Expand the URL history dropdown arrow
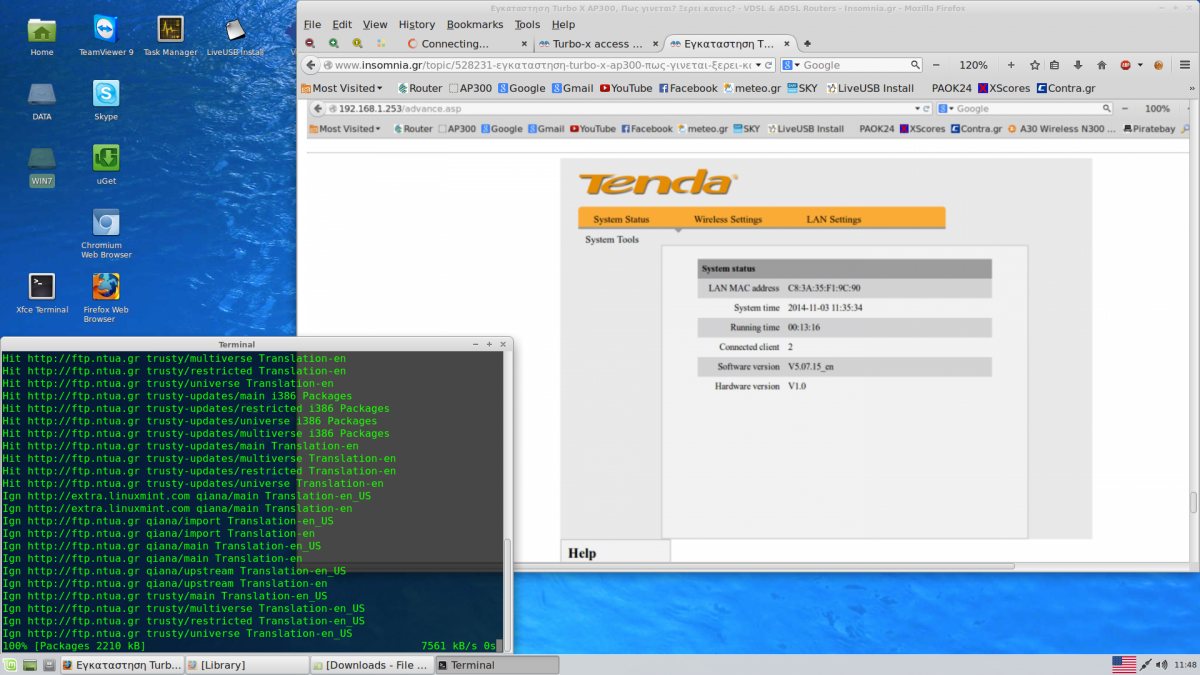 (x=758, y=65)
